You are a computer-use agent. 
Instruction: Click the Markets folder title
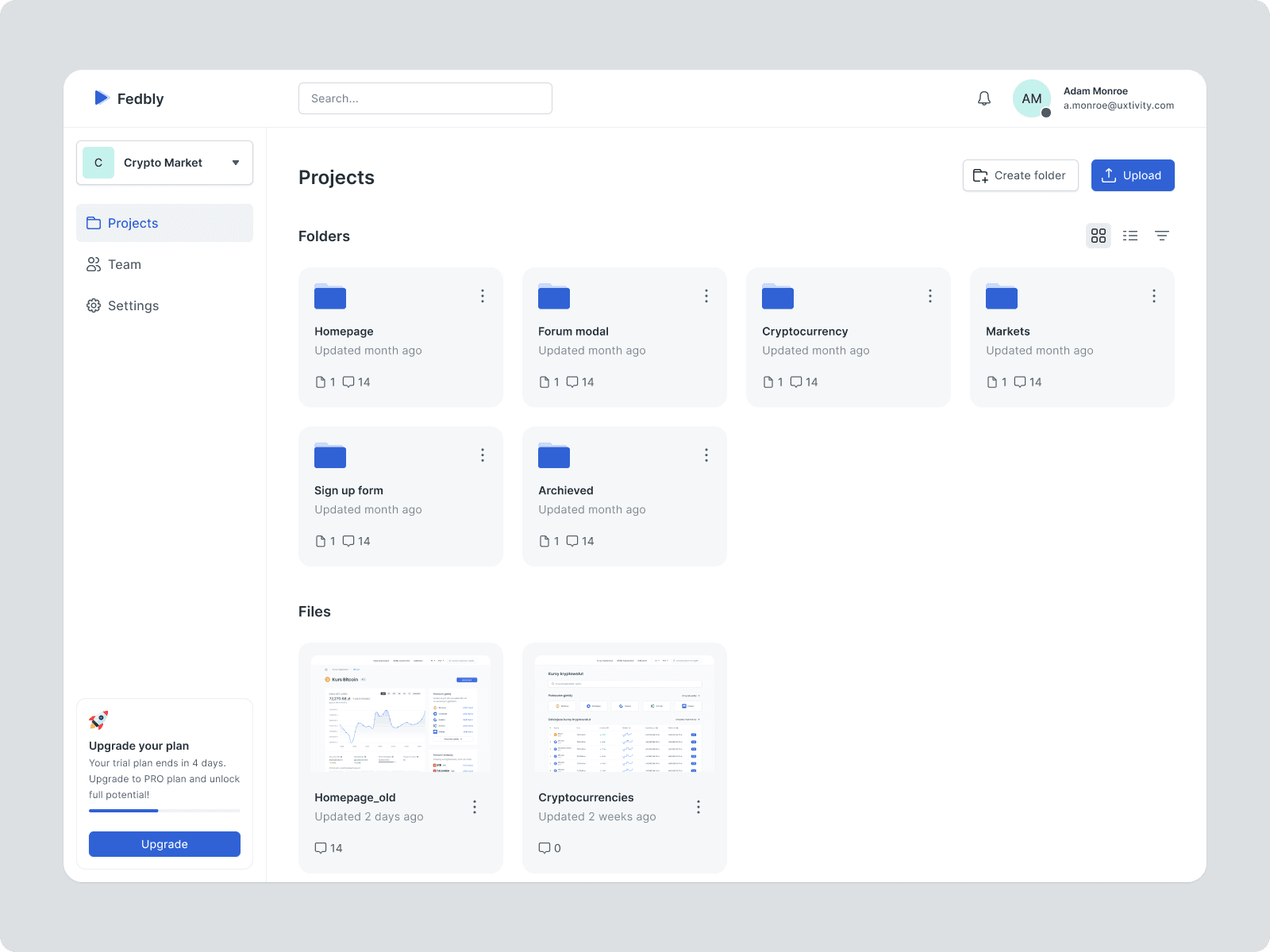click(x=1008, y=332)
